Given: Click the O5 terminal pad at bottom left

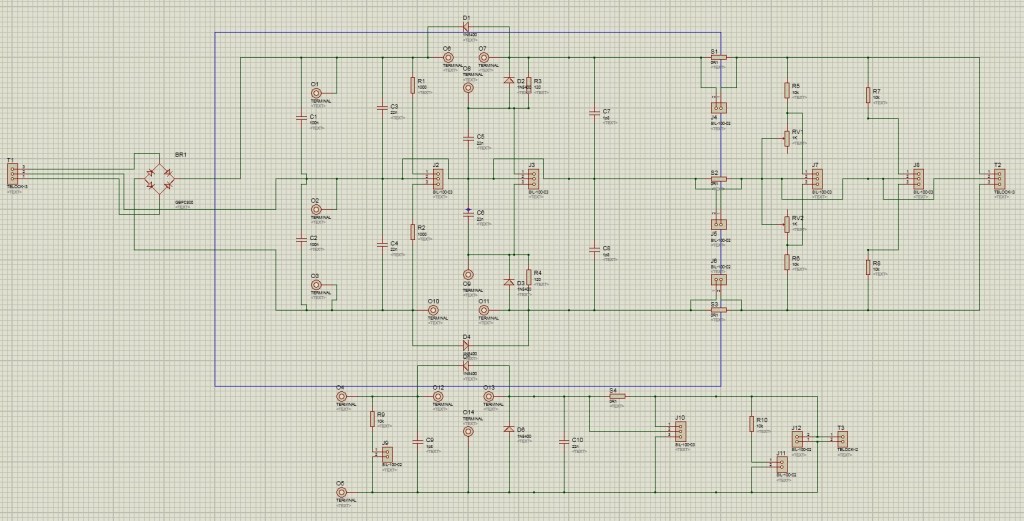Looking at the screenshot, I should click(x=341, y=493).
